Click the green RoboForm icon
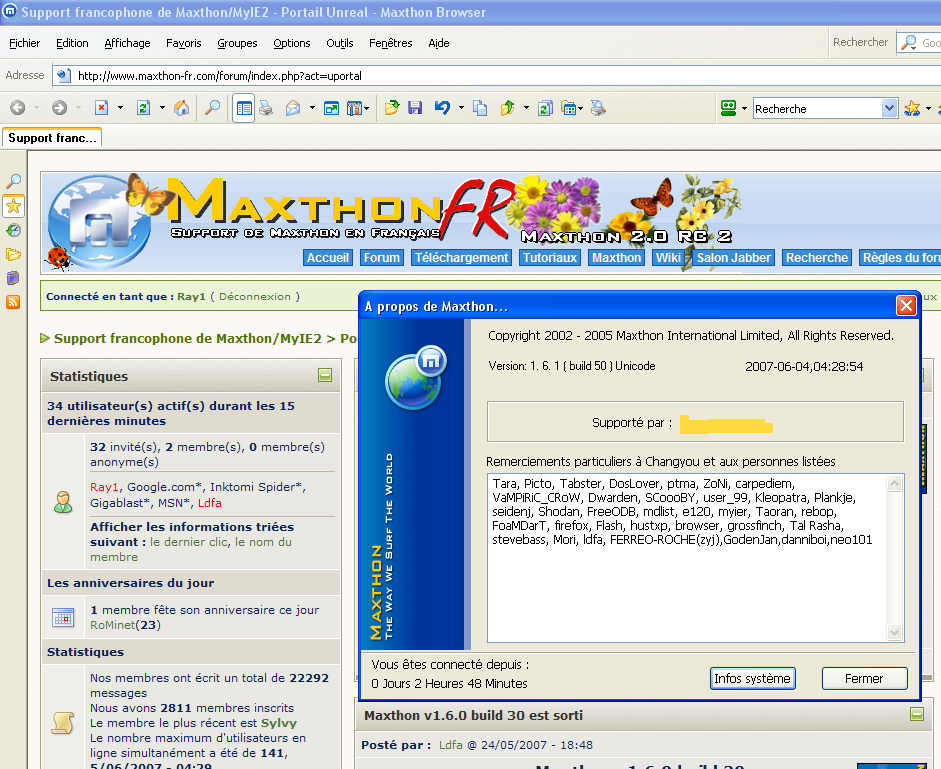Image resolution: width=941 pixels, height=769 pixels. (729, 108)
